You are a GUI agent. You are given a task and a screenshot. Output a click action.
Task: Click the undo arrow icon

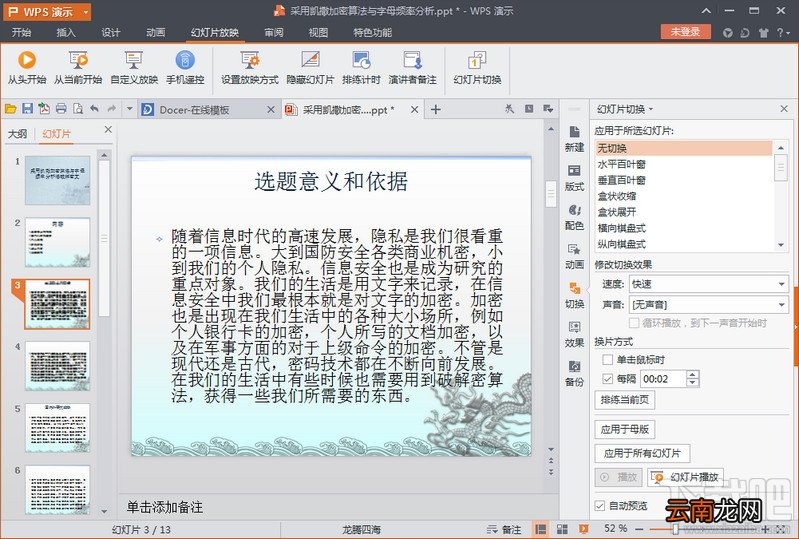click(94, 109)
